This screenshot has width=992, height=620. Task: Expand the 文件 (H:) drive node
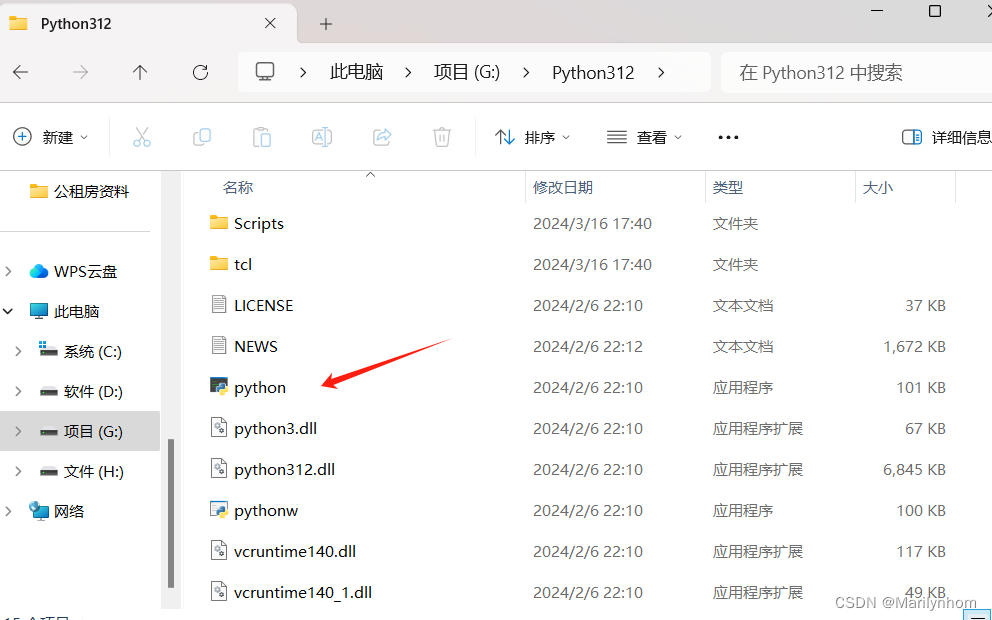click(x=18, y=471)
